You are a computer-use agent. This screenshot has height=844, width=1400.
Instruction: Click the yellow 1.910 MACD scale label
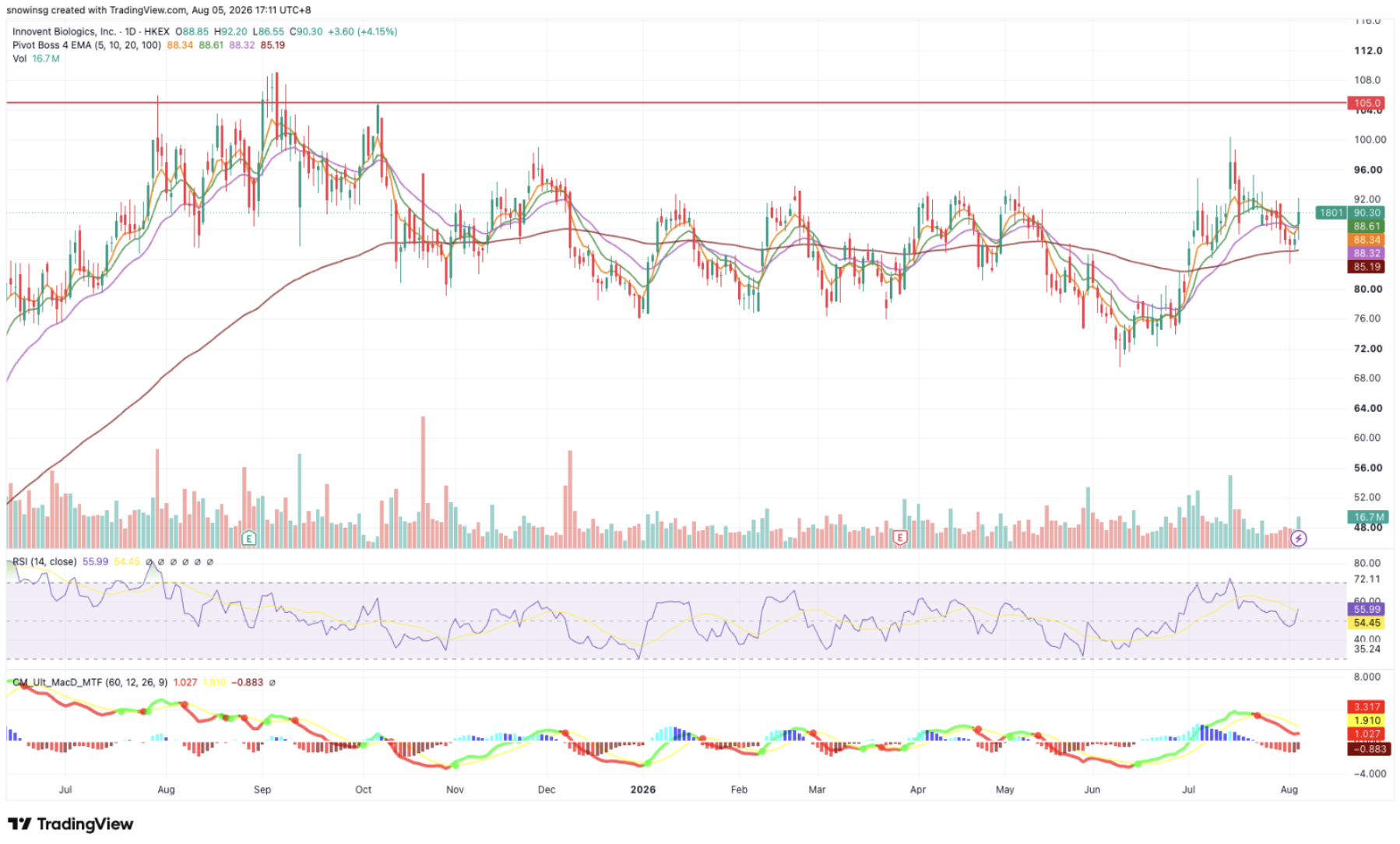coord(1367,721)
